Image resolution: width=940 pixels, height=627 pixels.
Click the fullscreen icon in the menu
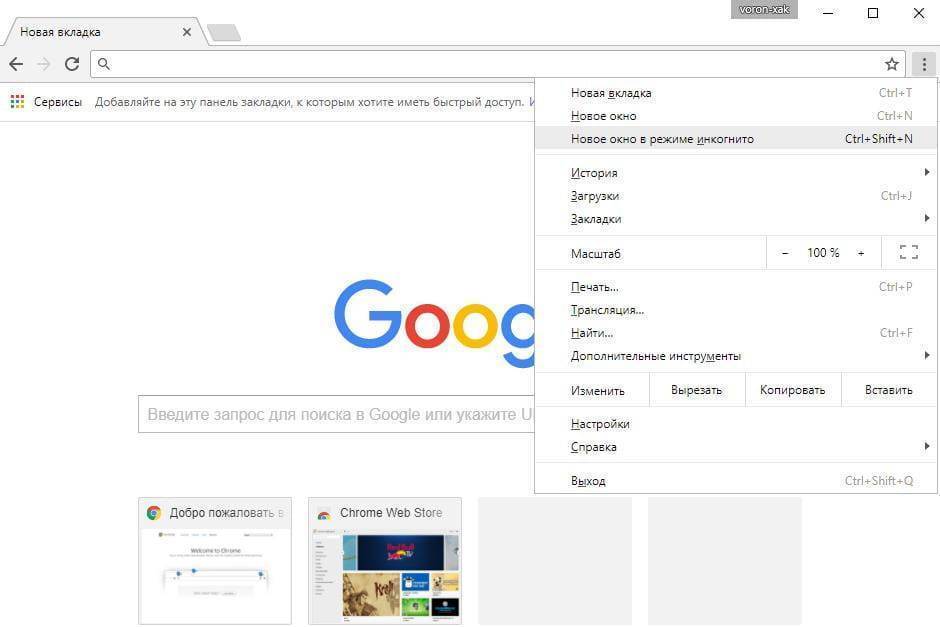pos(908,253)
